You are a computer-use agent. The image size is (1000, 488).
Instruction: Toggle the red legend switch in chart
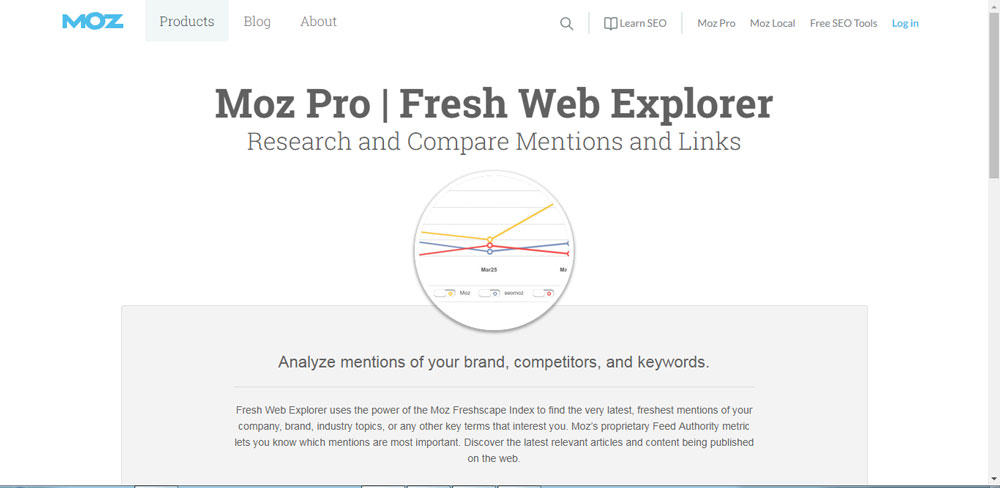point(543,293)
